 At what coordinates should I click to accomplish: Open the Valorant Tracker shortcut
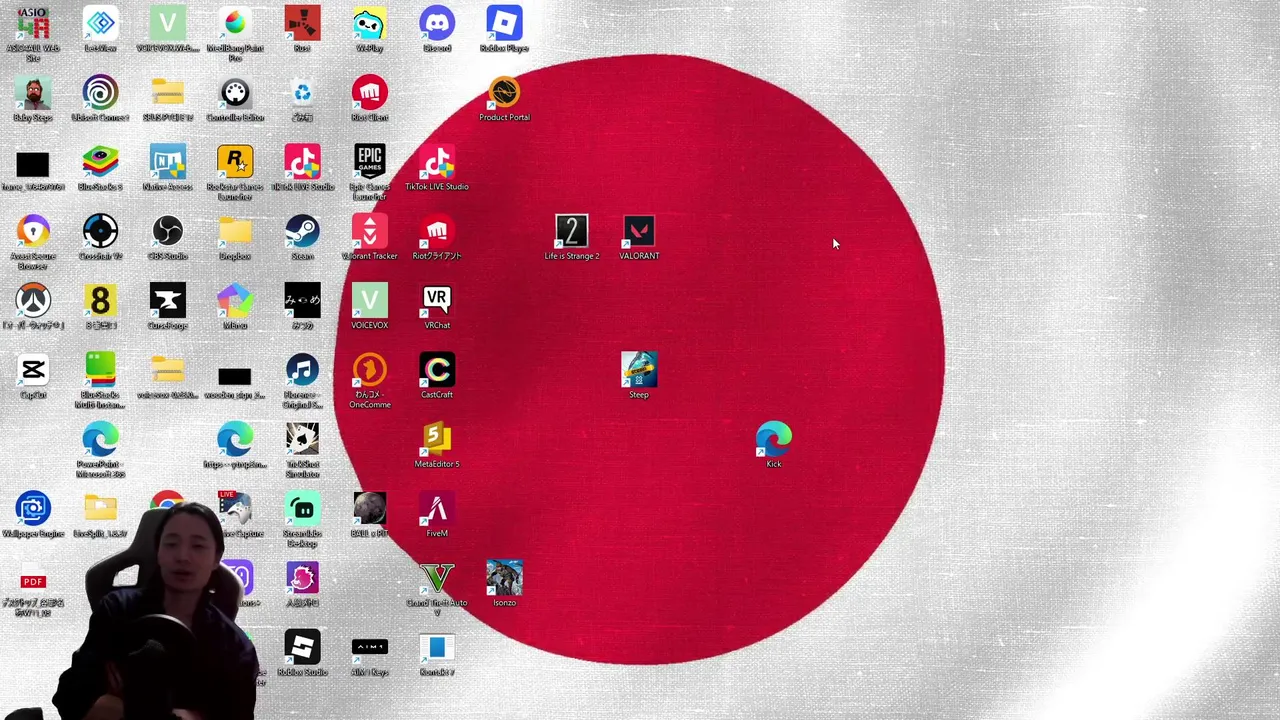point(369,232)
